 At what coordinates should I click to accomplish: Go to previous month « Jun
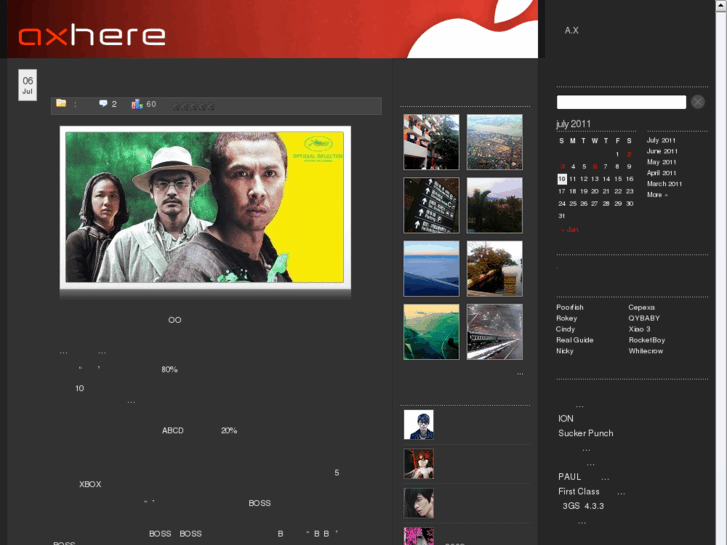pos(569,230)
